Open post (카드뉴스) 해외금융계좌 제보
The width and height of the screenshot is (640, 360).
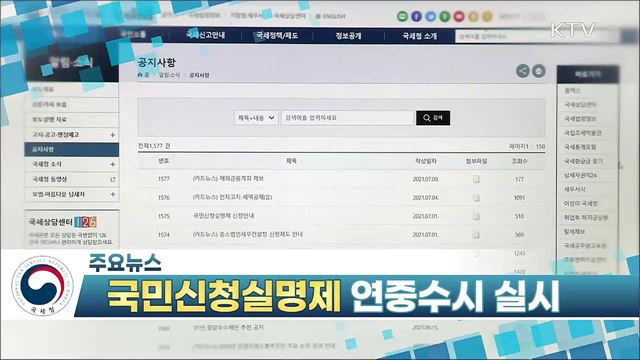tap(228, 179)
